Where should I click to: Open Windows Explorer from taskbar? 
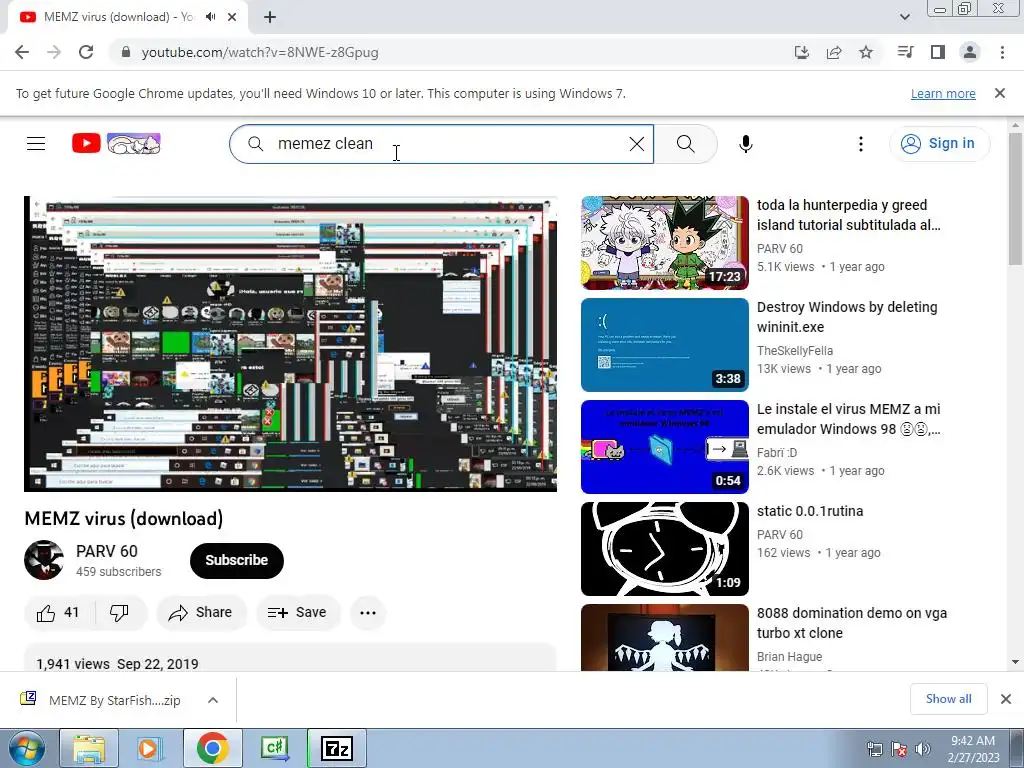pos(89,748)
